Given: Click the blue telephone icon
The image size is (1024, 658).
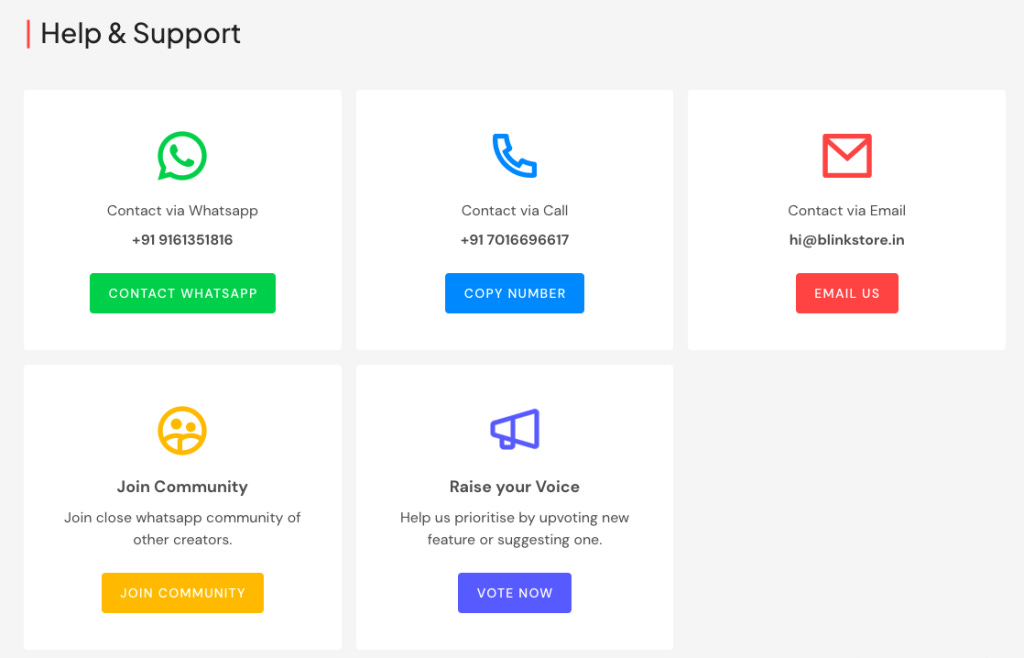Looking at the screenshot, I should tap(514, 156).
